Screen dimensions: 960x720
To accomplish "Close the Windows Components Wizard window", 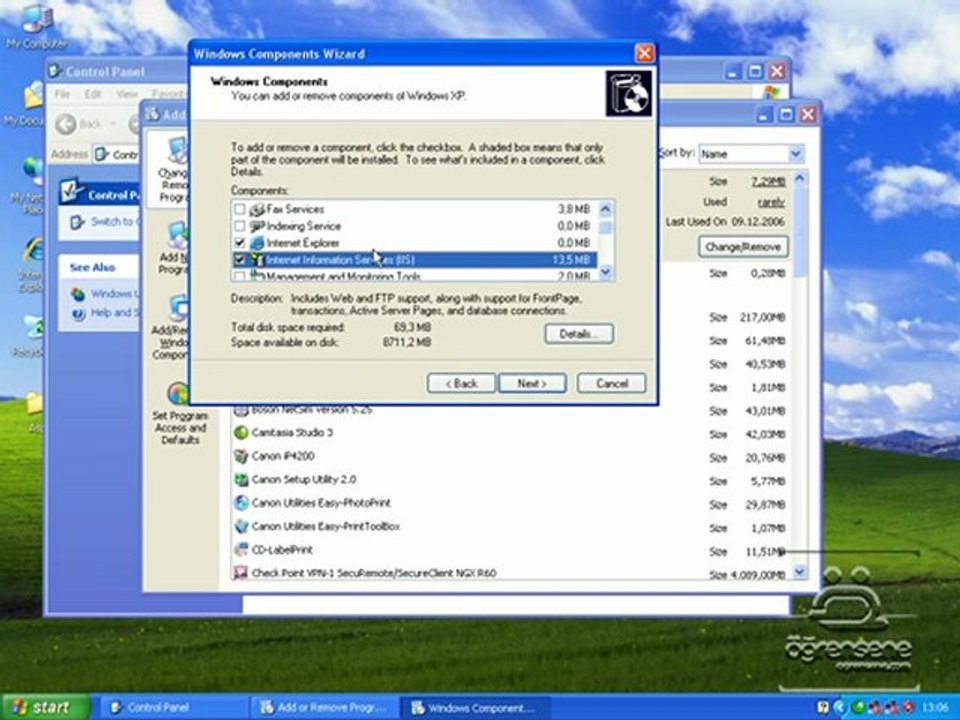I will pyautogui.click(x=644, y=53).
